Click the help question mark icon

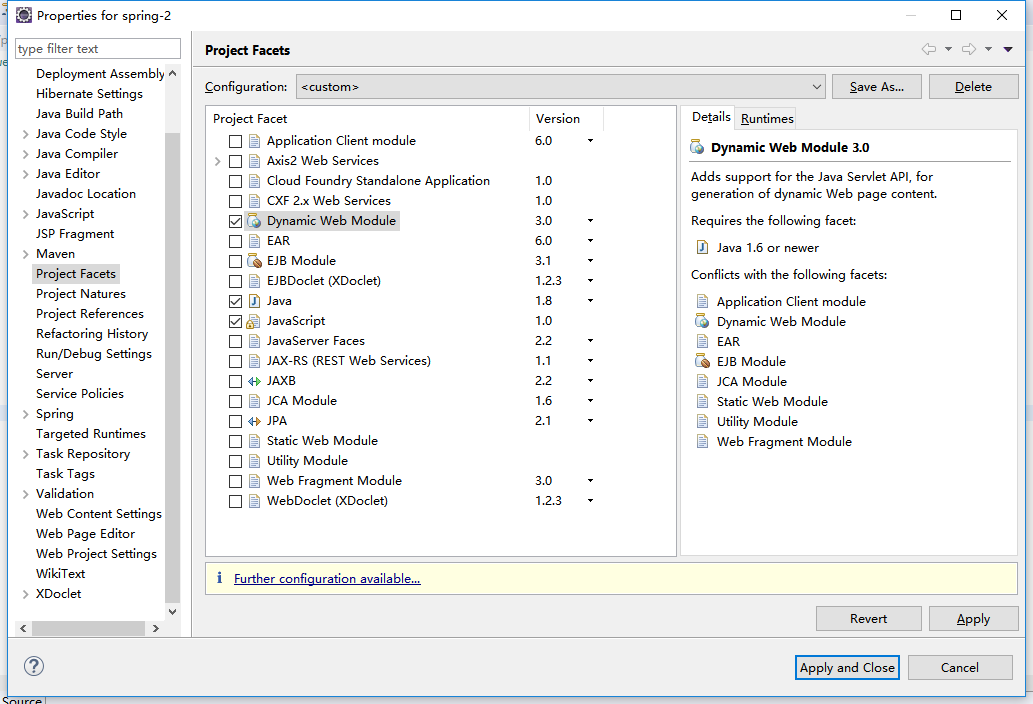tap(34, 666)
